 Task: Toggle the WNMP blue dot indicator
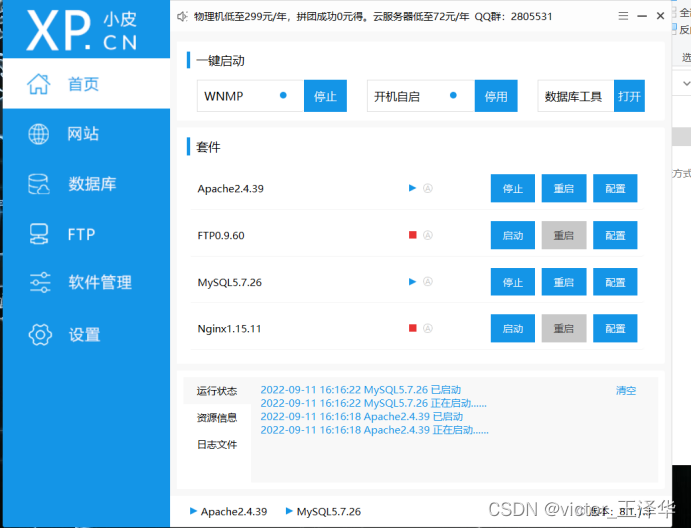point(283,95)
